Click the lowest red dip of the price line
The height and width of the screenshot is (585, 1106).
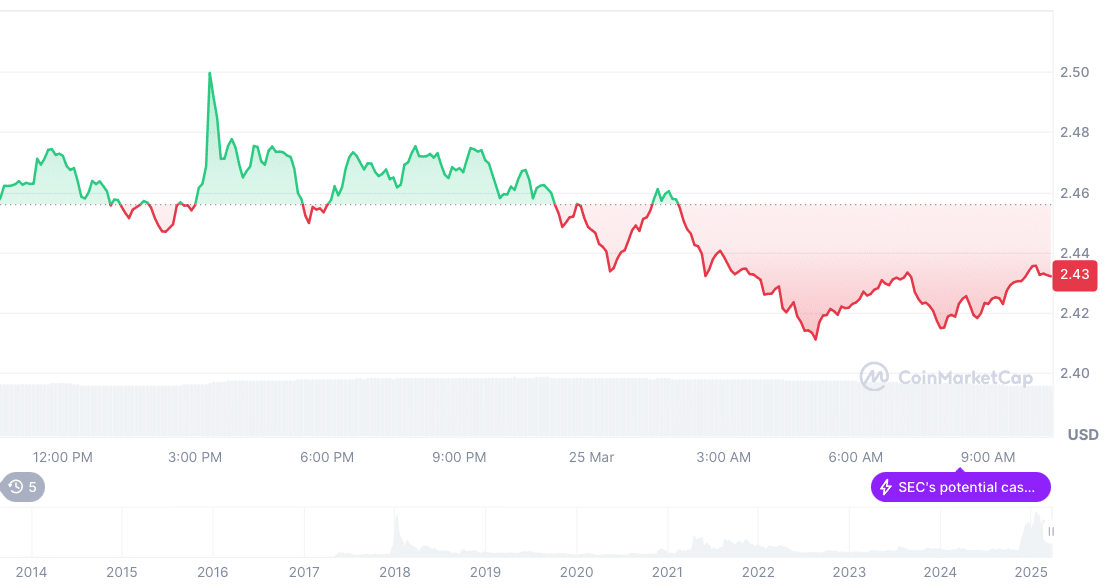(x=816, y=339)
